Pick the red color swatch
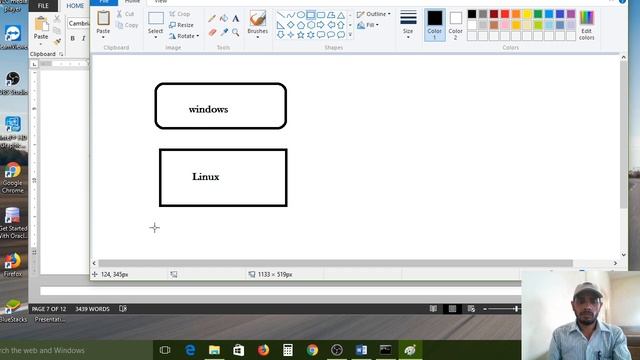The width and height of the screenshot is (640, 360). [x=505, y=14]
